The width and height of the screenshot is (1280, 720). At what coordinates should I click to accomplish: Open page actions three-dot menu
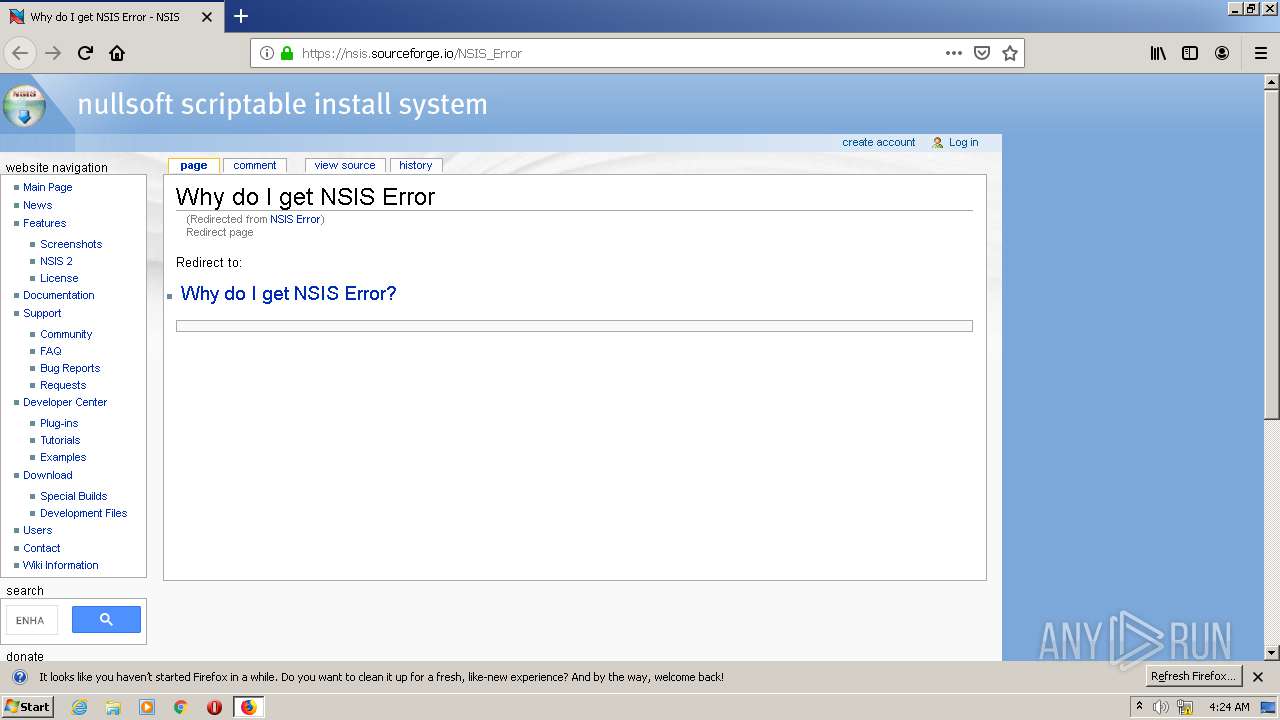[954, 53]
